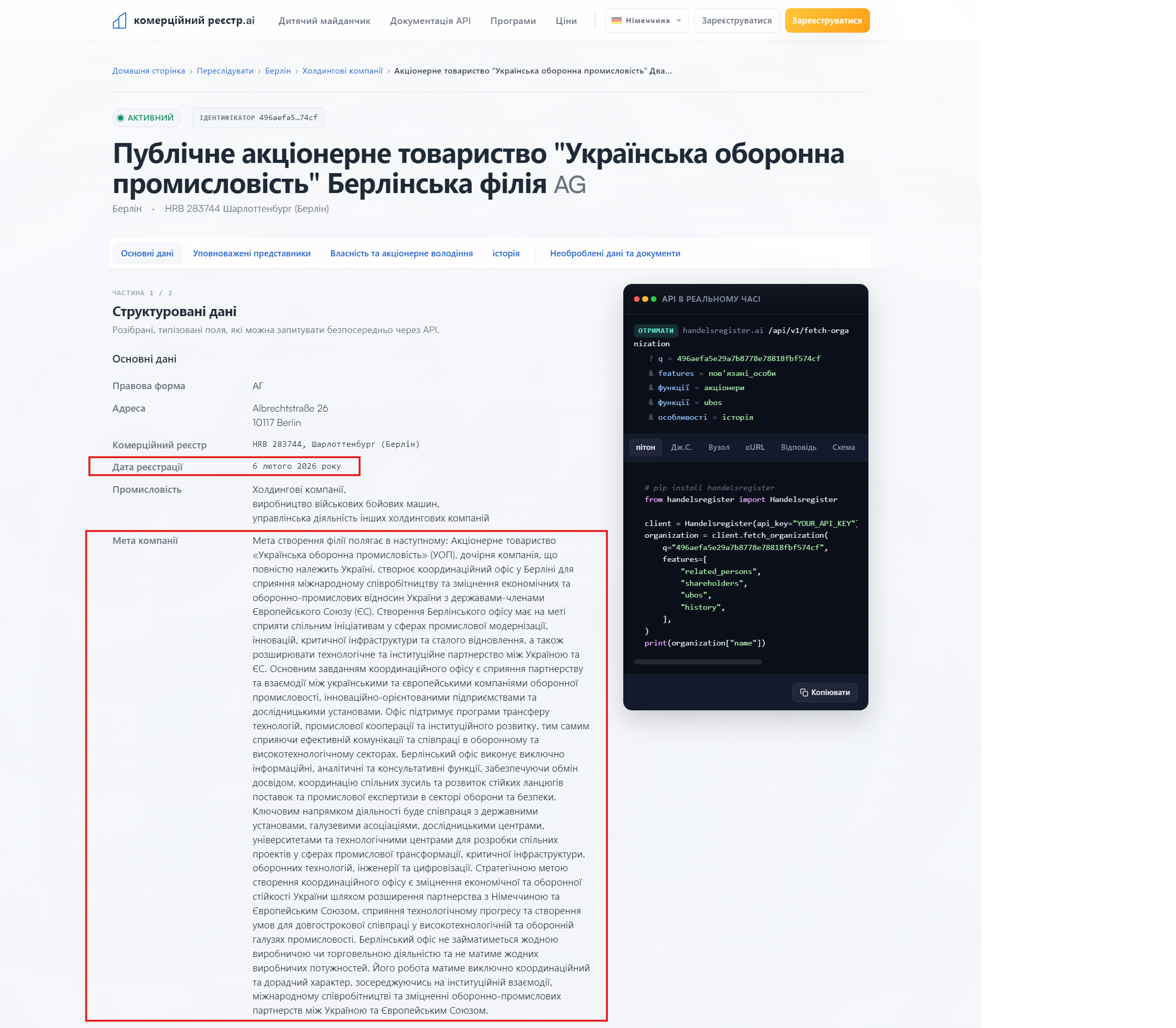Select the пітон code tab

click(645, 447)
